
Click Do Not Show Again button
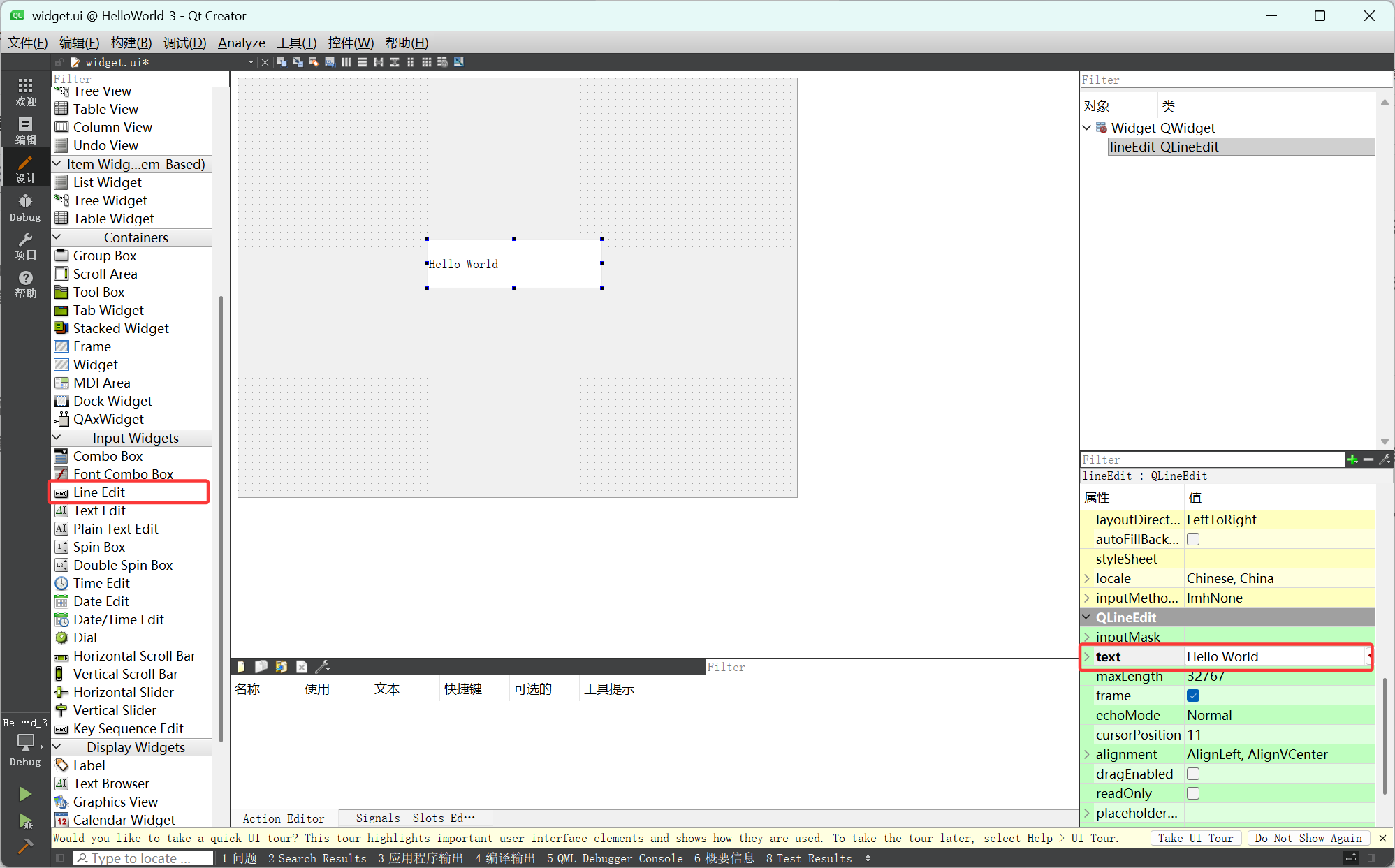(1308, 838)
